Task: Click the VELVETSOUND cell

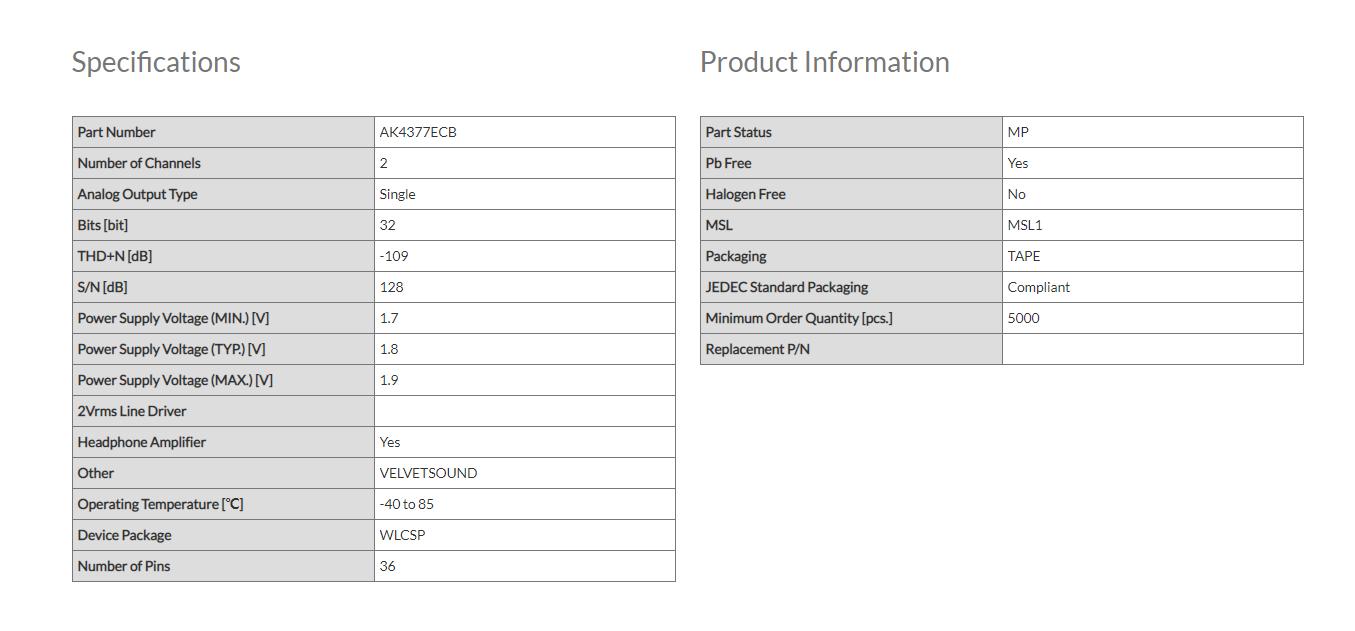Action: [x=428, y=473]
